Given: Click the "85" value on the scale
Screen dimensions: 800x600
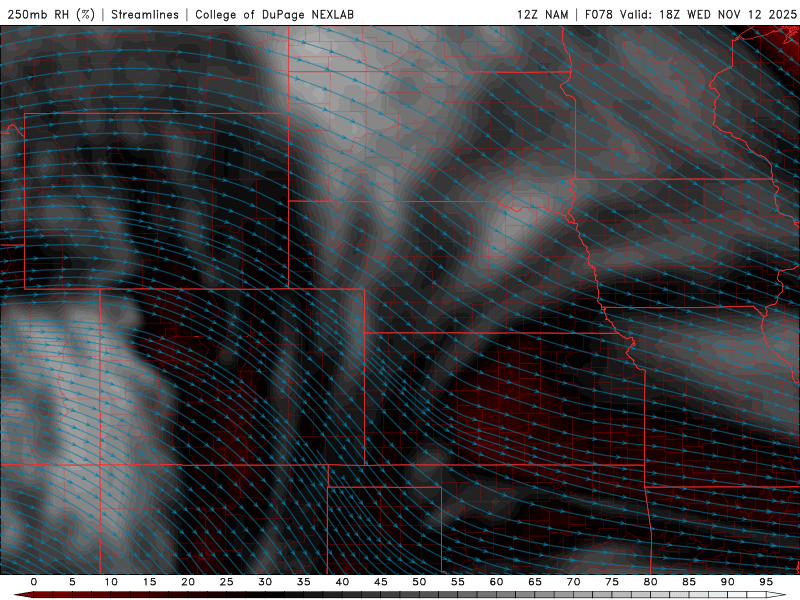Looking at the screenshot, I should click(x=689, y=582).
